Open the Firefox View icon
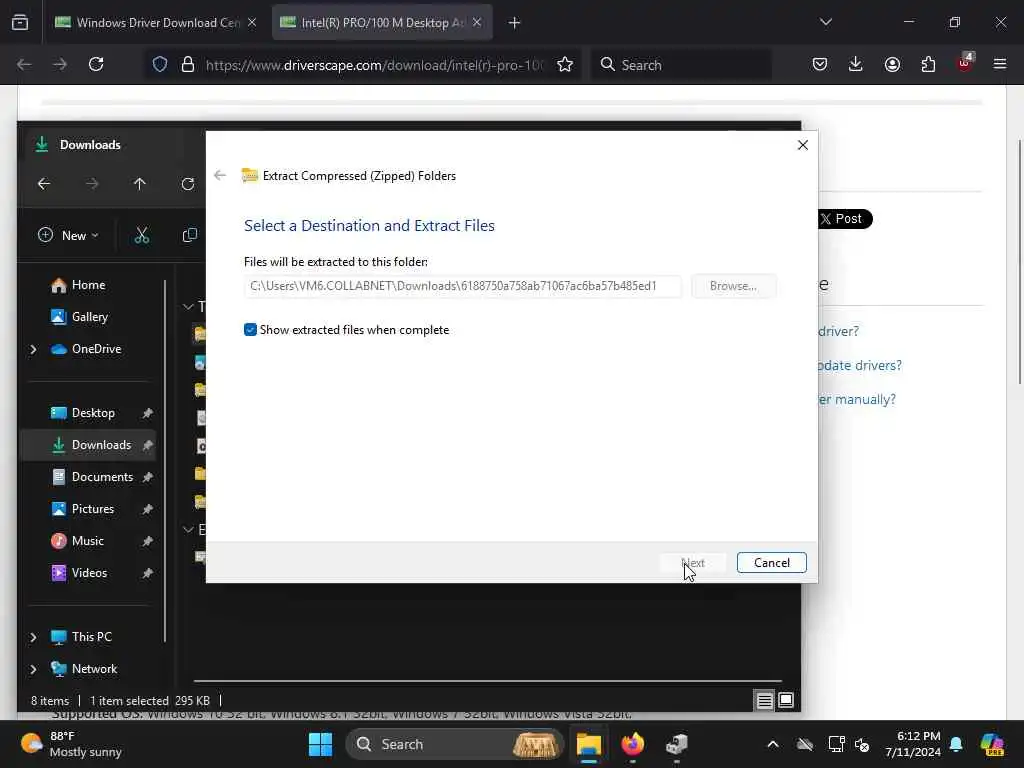This screenshot has height=768, width=1024. (20, 22)
